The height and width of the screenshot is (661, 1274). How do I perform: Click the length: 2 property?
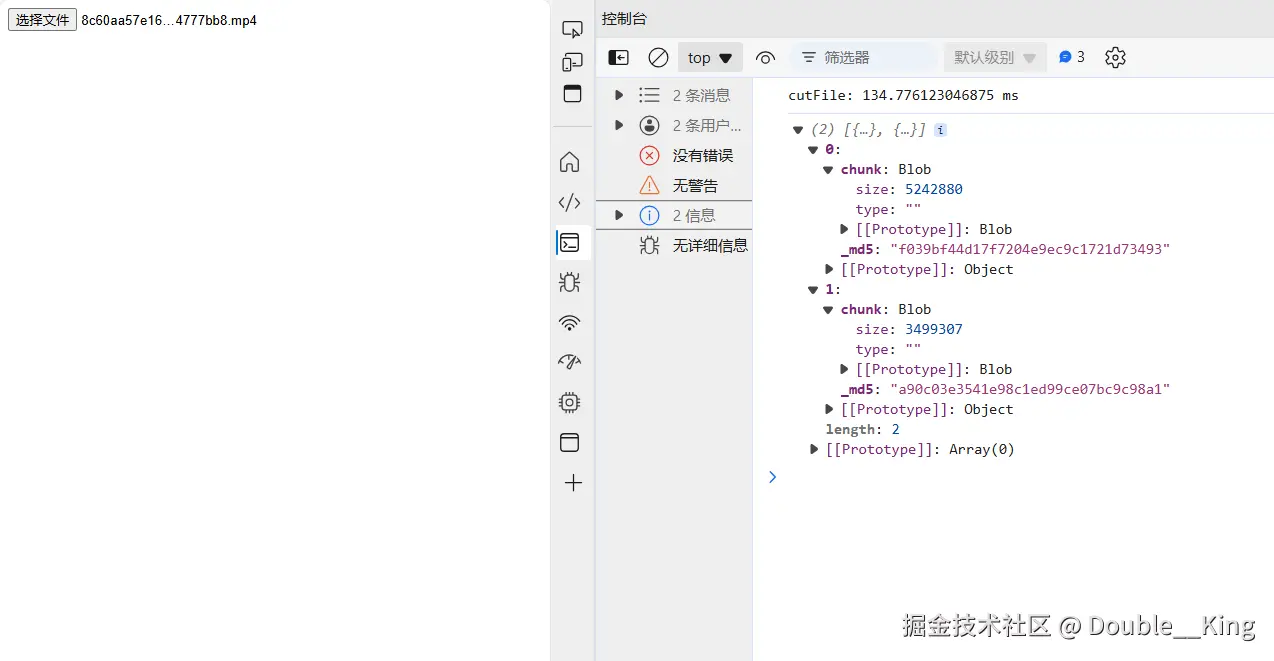(x=862, y=429)
